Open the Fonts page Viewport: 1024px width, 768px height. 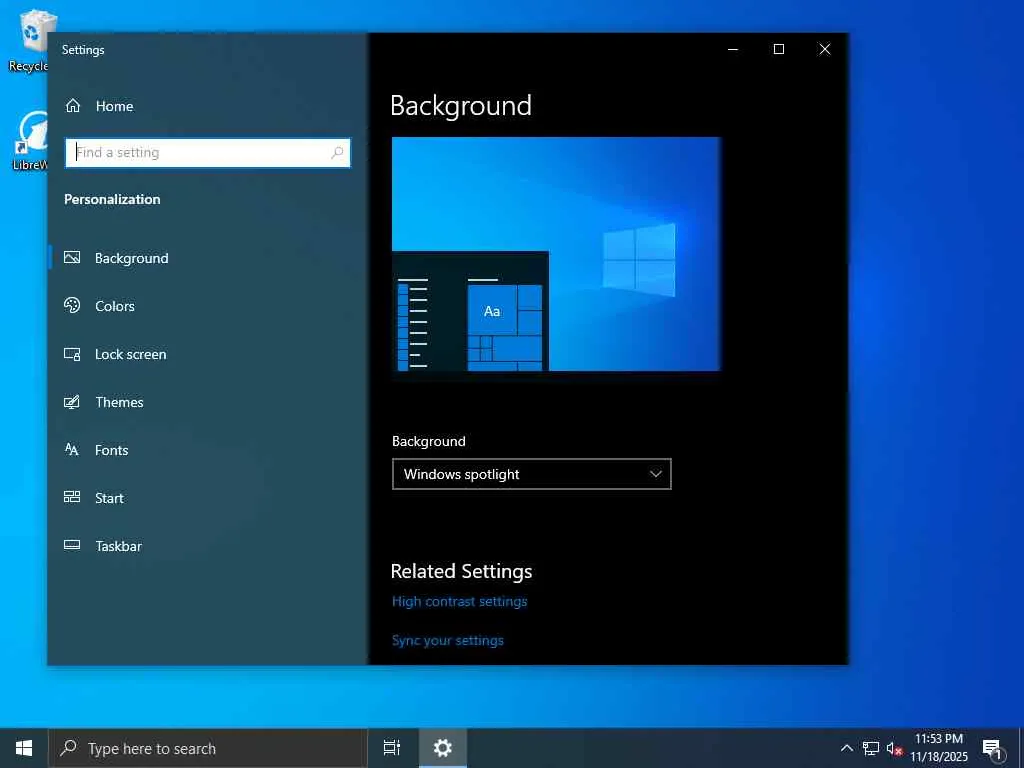tap(208, 450)
